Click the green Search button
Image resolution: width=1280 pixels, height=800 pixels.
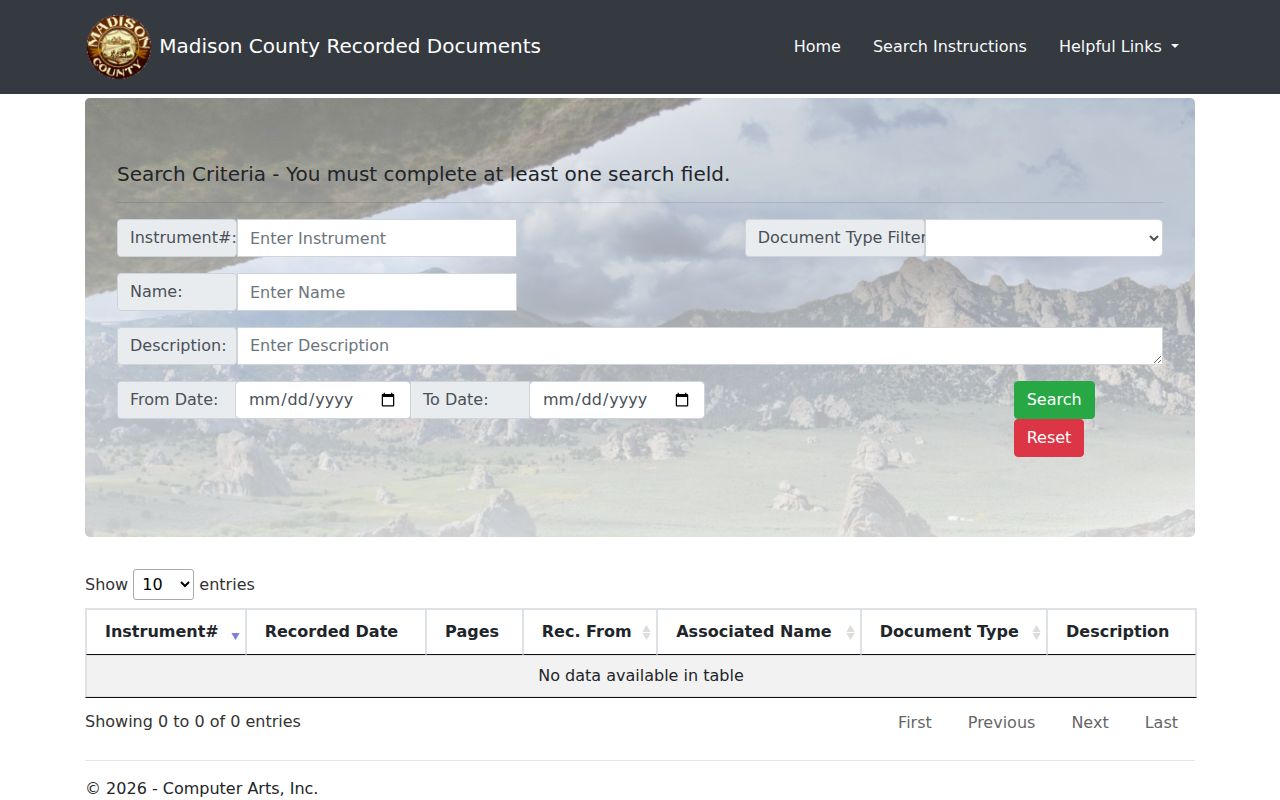(x=1054, y=400)
